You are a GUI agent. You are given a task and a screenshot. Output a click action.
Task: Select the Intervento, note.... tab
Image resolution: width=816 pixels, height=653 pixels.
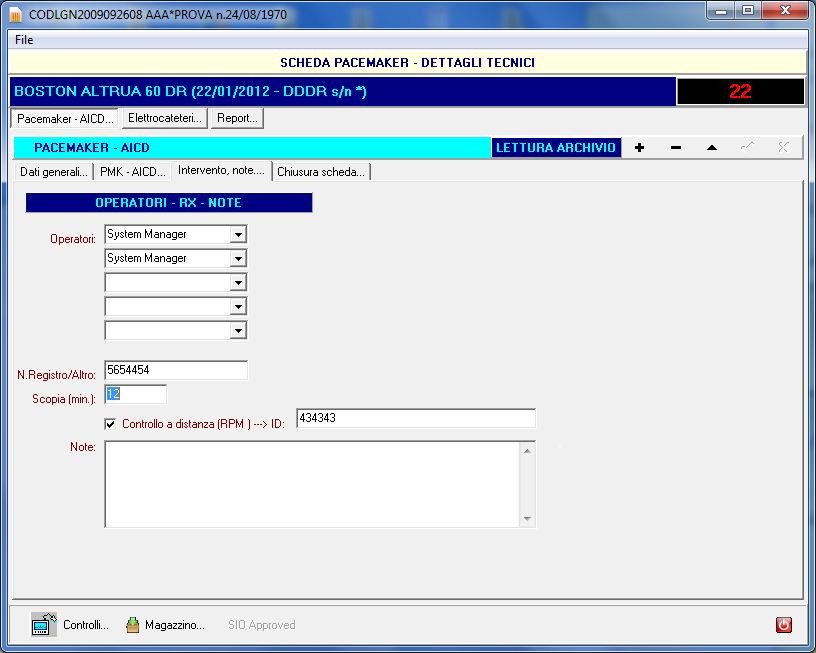[x=221, y=170]
